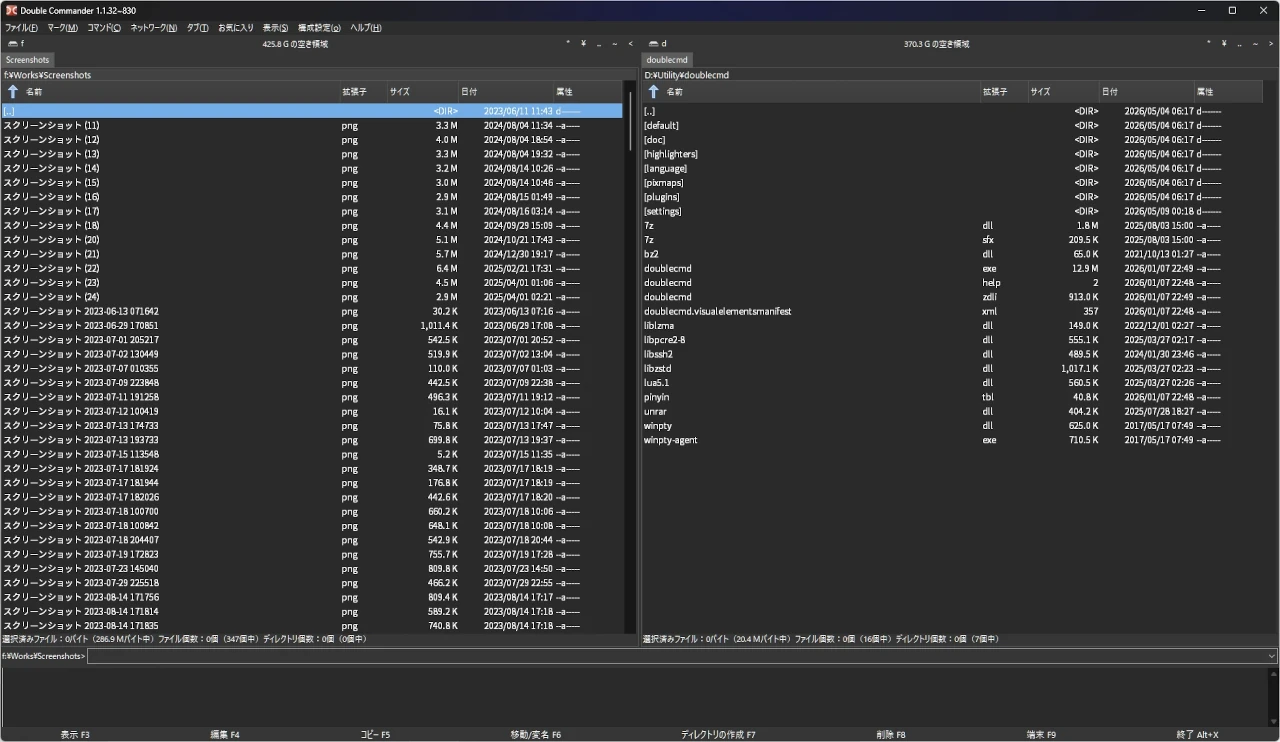
Task: Open drive d selector in right panel
Action: click(x=657, y=44)
